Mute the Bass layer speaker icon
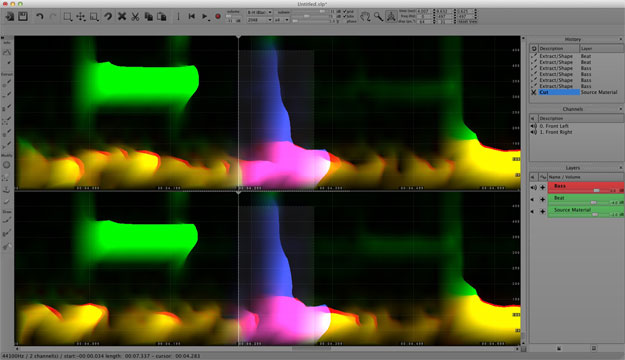This screenshot has height=360, width=625. (x=533, y=187)
